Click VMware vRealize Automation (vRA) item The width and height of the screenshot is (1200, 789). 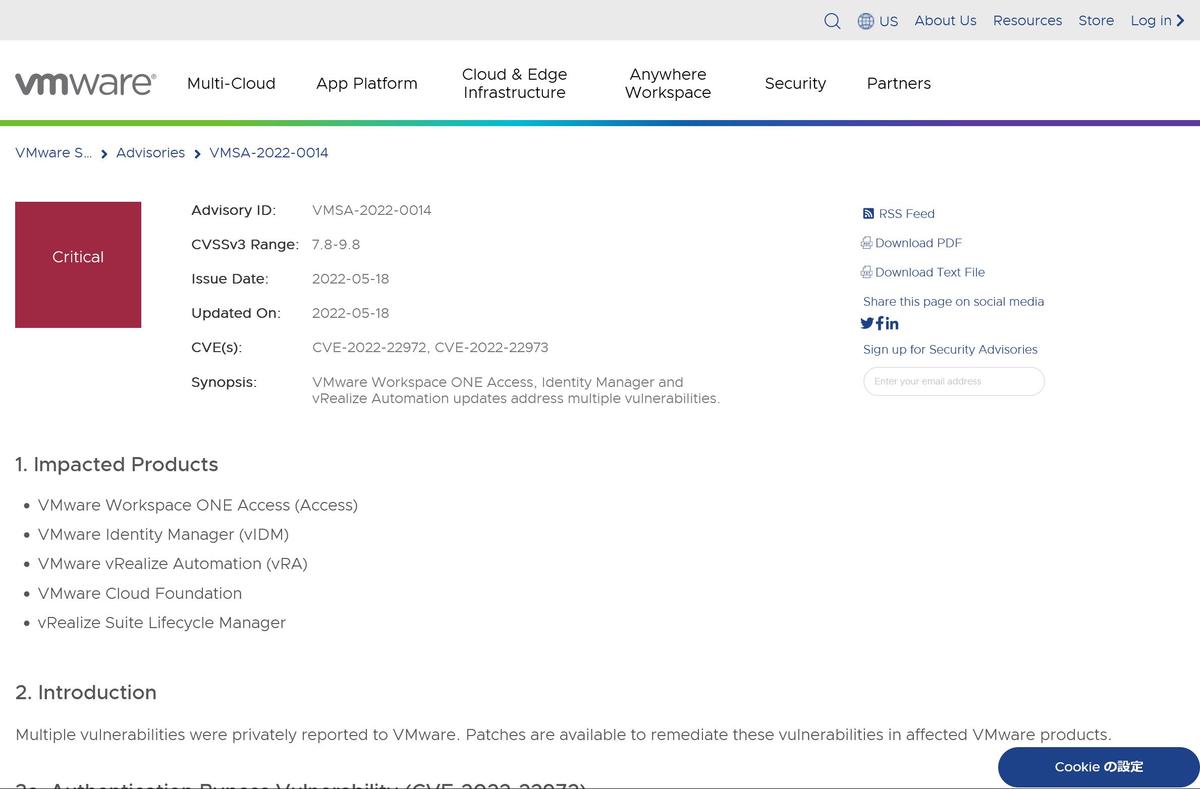[173, 564]
